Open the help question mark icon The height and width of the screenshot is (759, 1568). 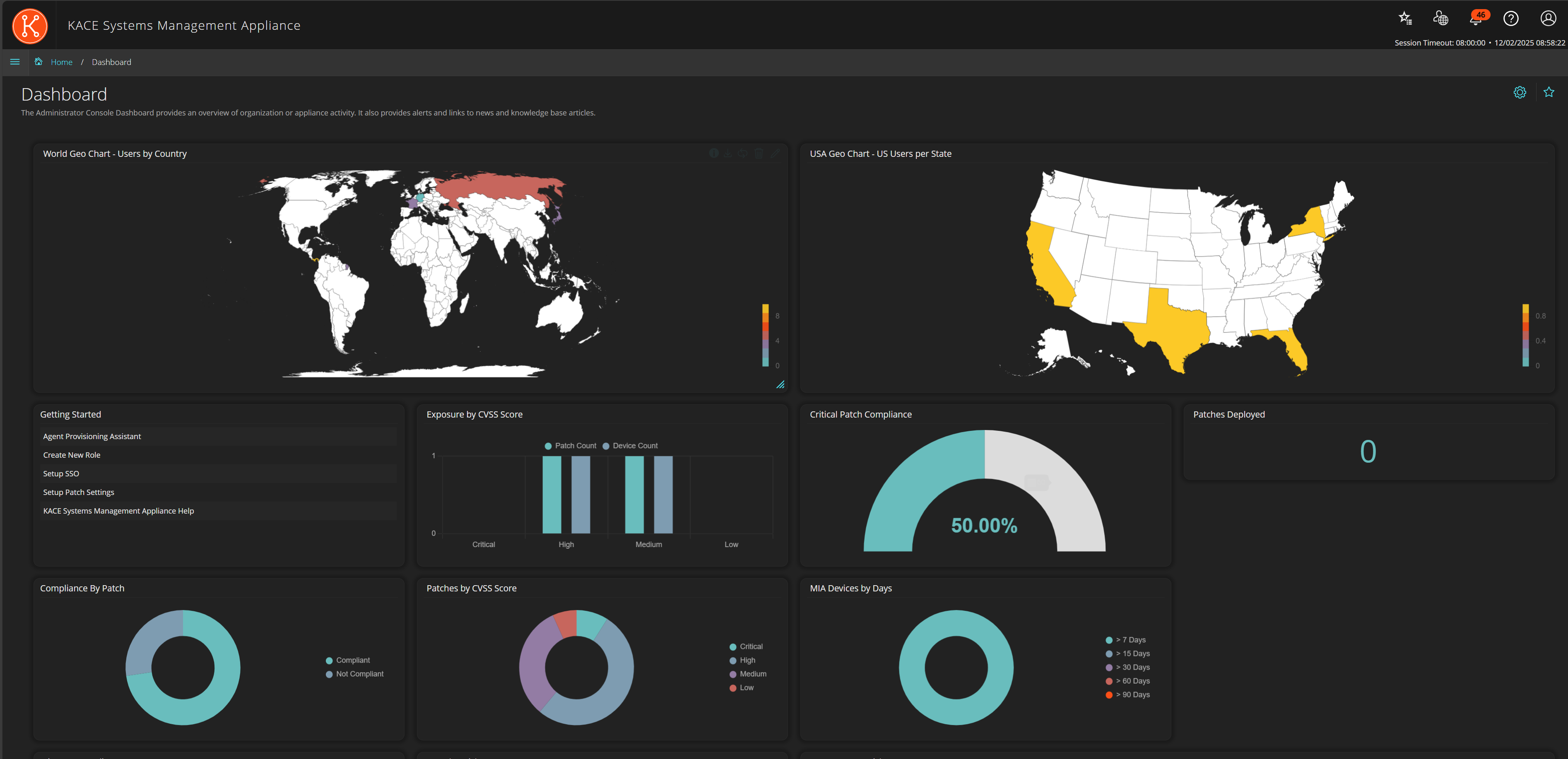1511,18
